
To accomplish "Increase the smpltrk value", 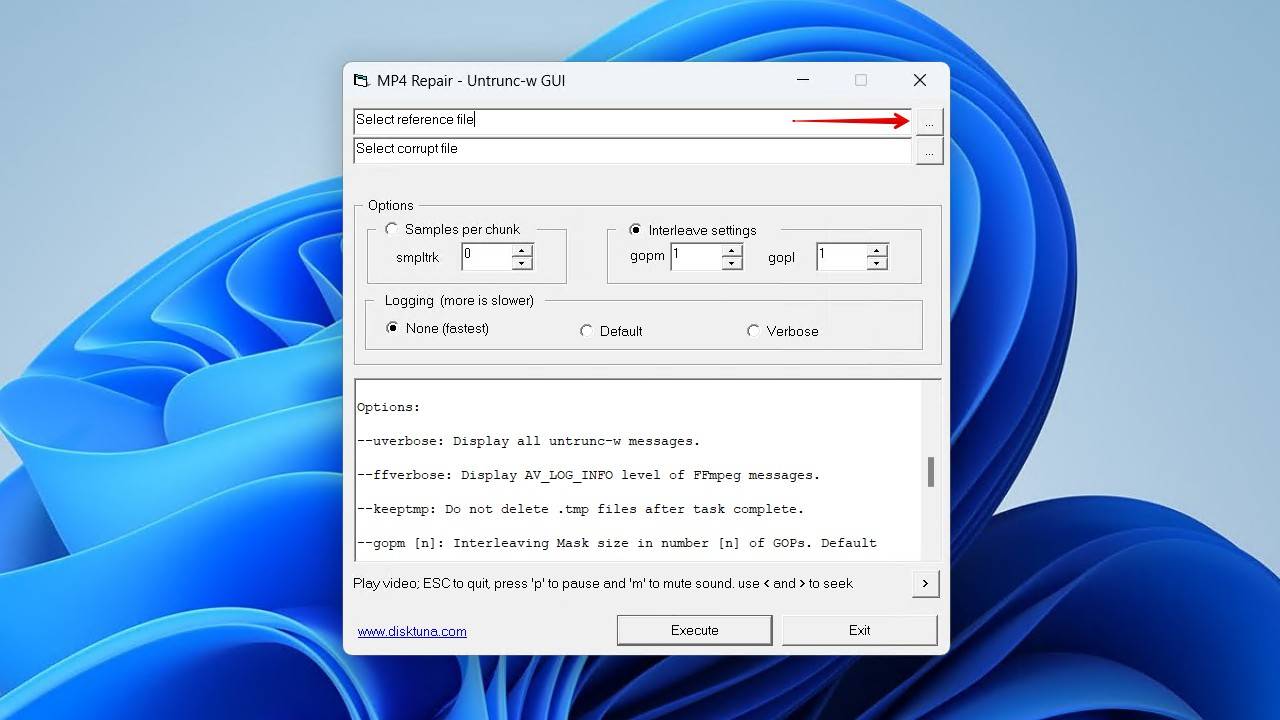I will tap(522, 250).
